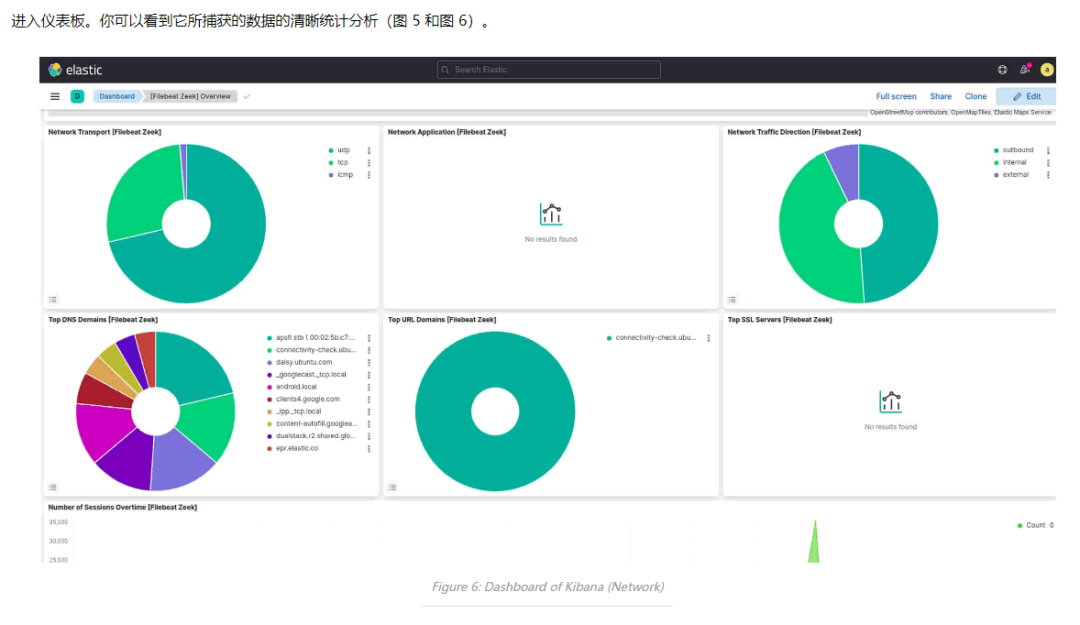Click the sessions spike in the overtime chart

814,542
